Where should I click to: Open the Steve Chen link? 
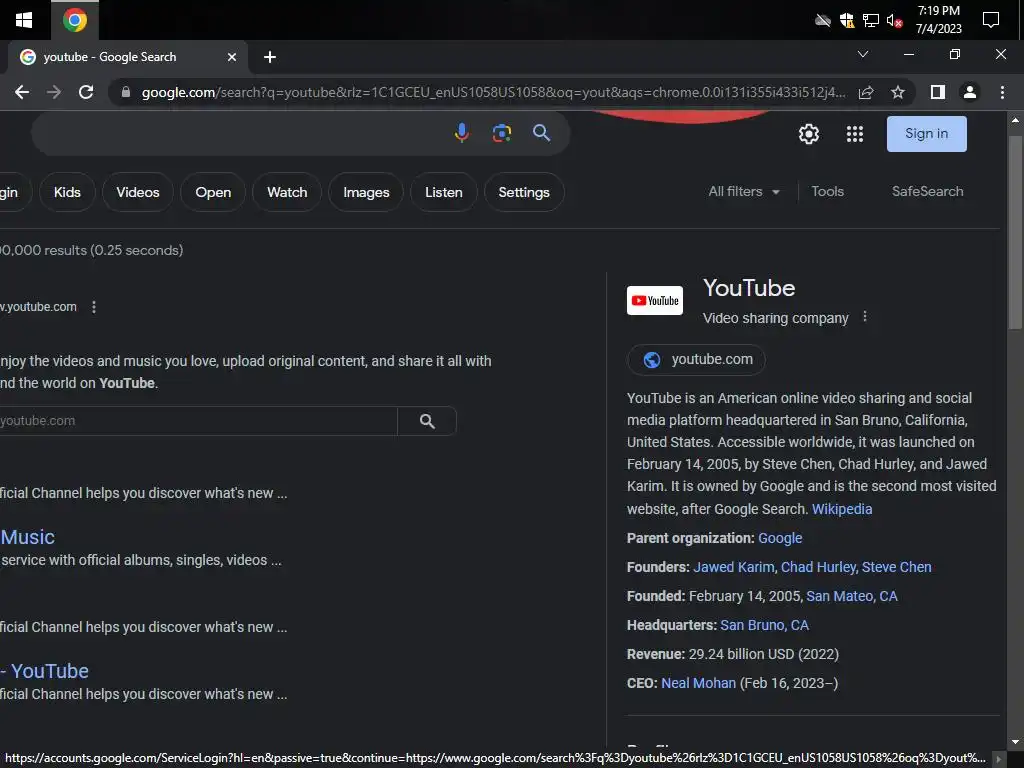[x=897, y=567]
